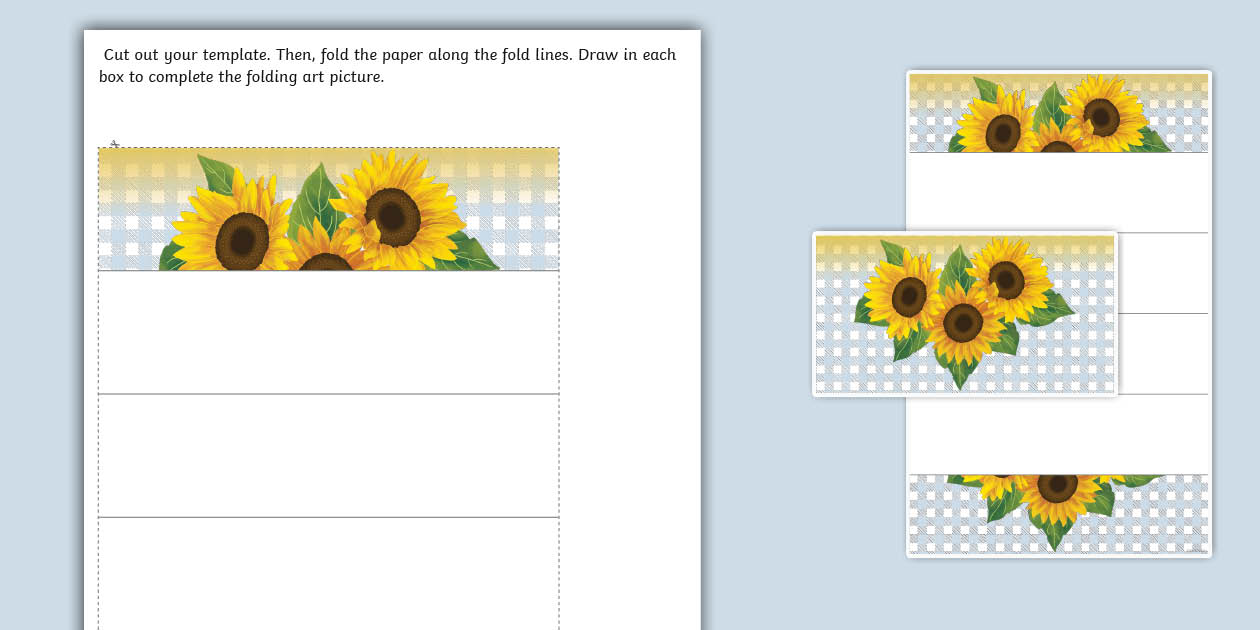The width and height of the screenshot is (1260, 630).
Task: Click the green leaf right of worksheet sunflowers
Action: [x=470, y=254]
